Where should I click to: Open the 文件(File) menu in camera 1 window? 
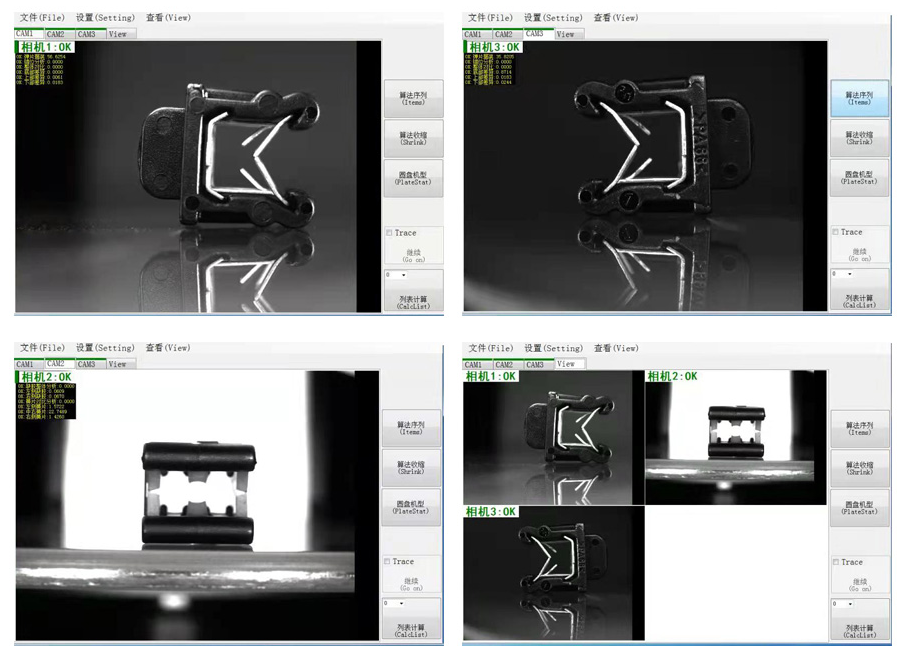coord(42,17)
